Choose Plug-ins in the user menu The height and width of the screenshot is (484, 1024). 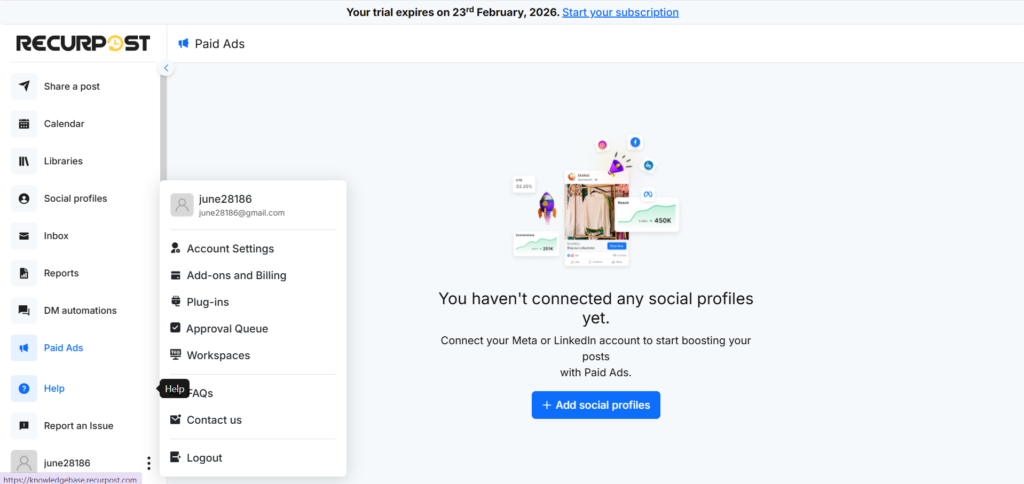point(207,302)
